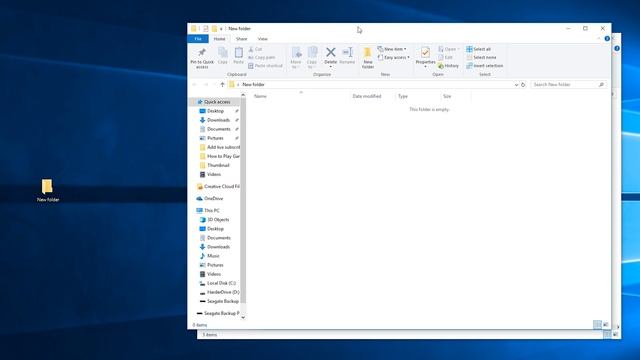This screenshot has height=360, width=640.
Task: Select Quick access in navigation pane
Action: [213, 102]
